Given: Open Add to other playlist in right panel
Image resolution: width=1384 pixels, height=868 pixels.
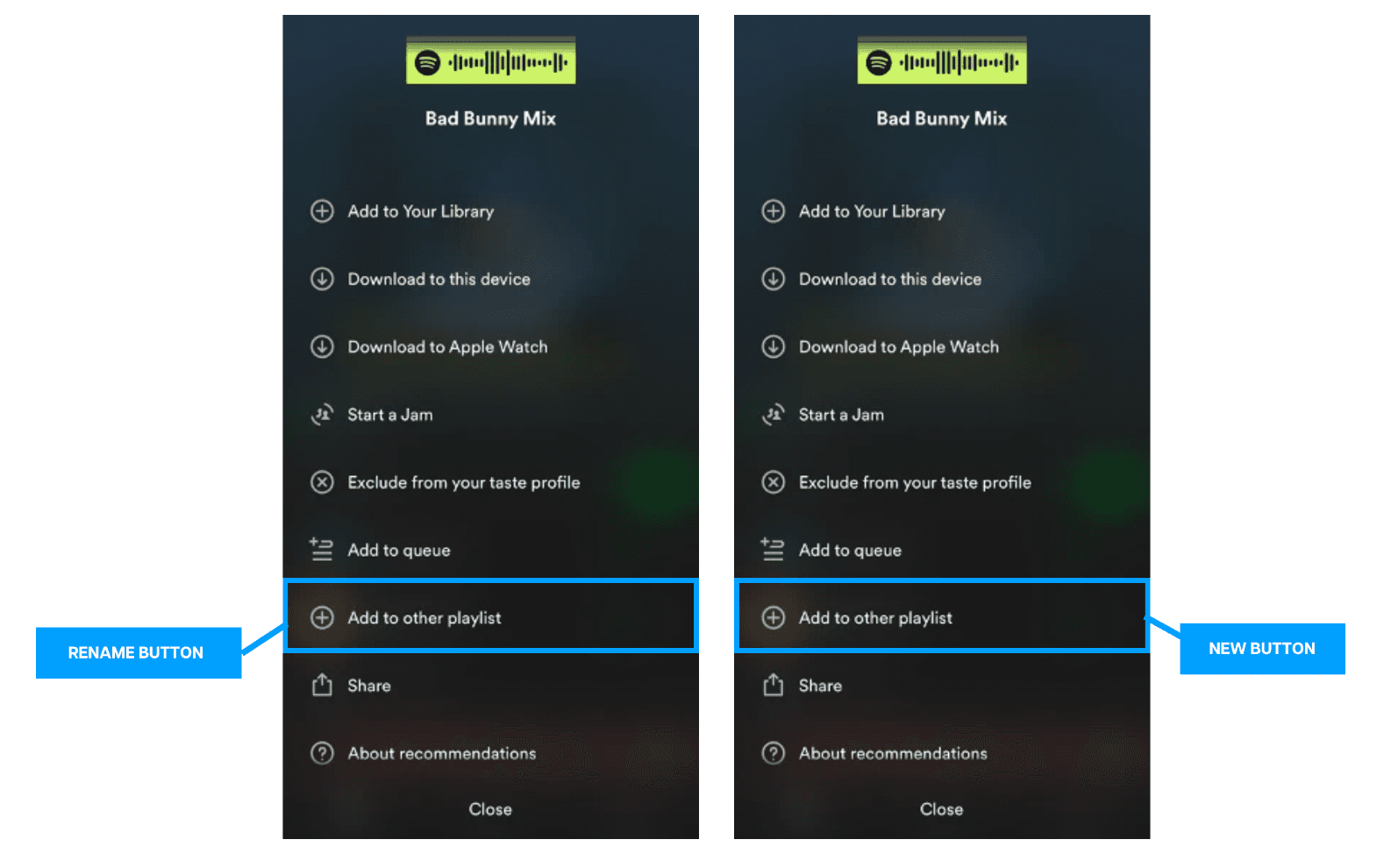Looking at the screenshot, I should point(942,616).
